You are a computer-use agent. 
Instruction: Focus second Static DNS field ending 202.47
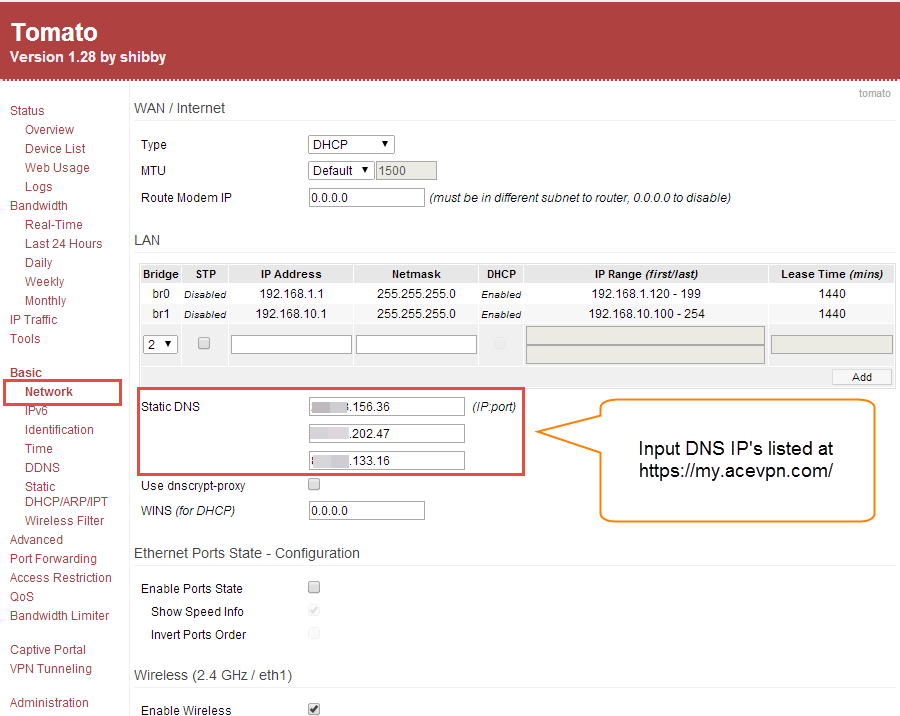386,434
